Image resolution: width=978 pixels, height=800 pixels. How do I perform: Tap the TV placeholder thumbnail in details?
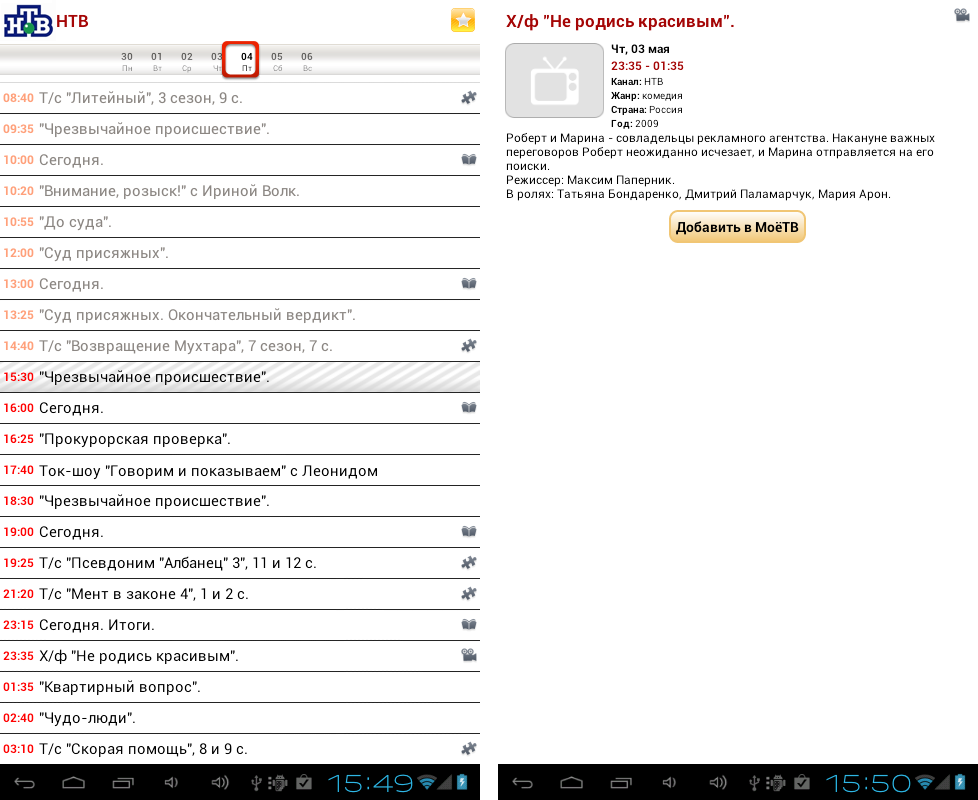[x=554, y=80]
